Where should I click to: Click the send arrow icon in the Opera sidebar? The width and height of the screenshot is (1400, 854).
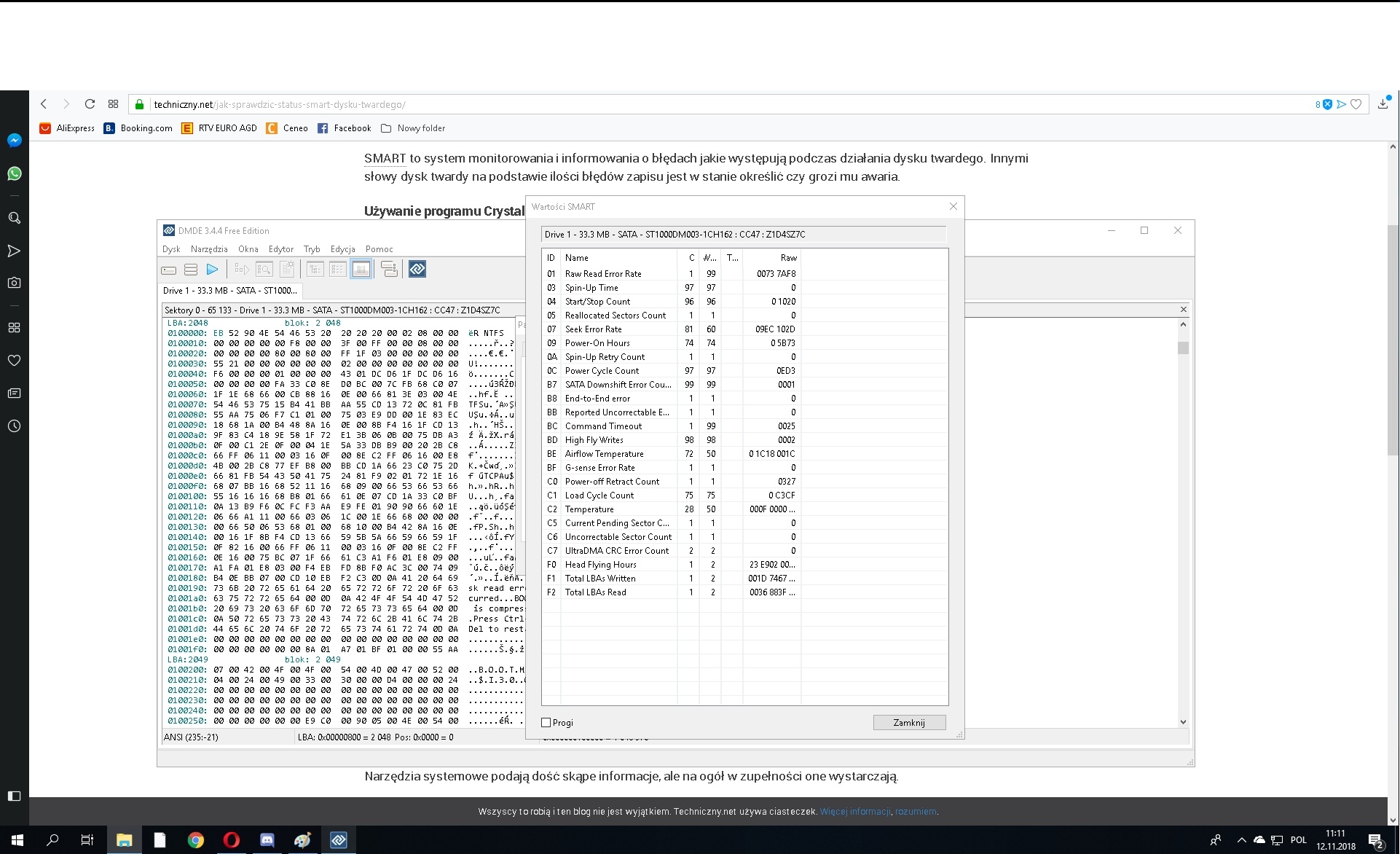[15, 251]
